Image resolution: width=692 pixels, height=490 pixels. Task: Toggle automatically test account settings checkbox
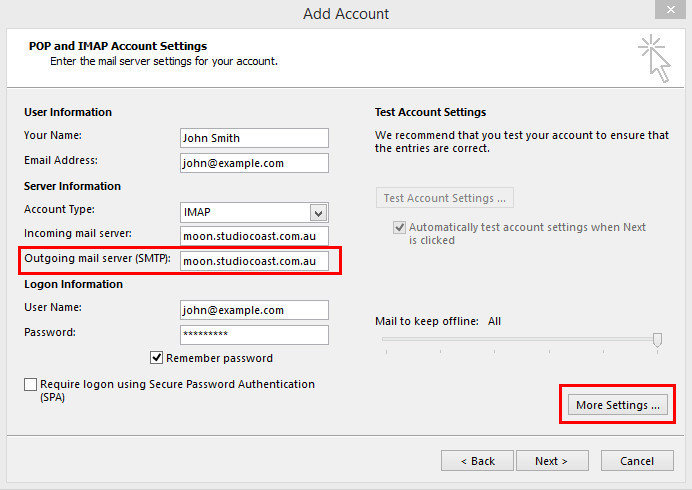tap(399, 227)
